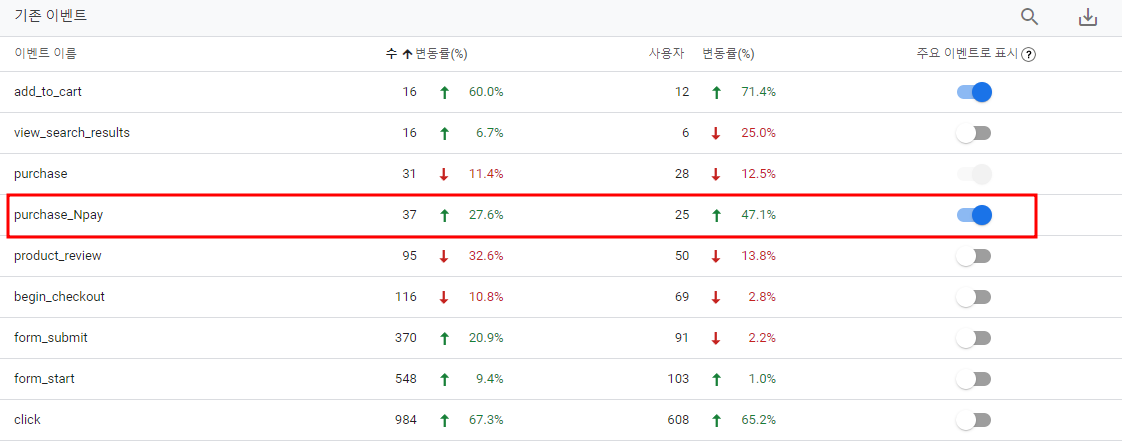The width and height of the screenshot is (1122, 441).
Task: Enable key event toggle for form_submit
Action: (974, 337)
